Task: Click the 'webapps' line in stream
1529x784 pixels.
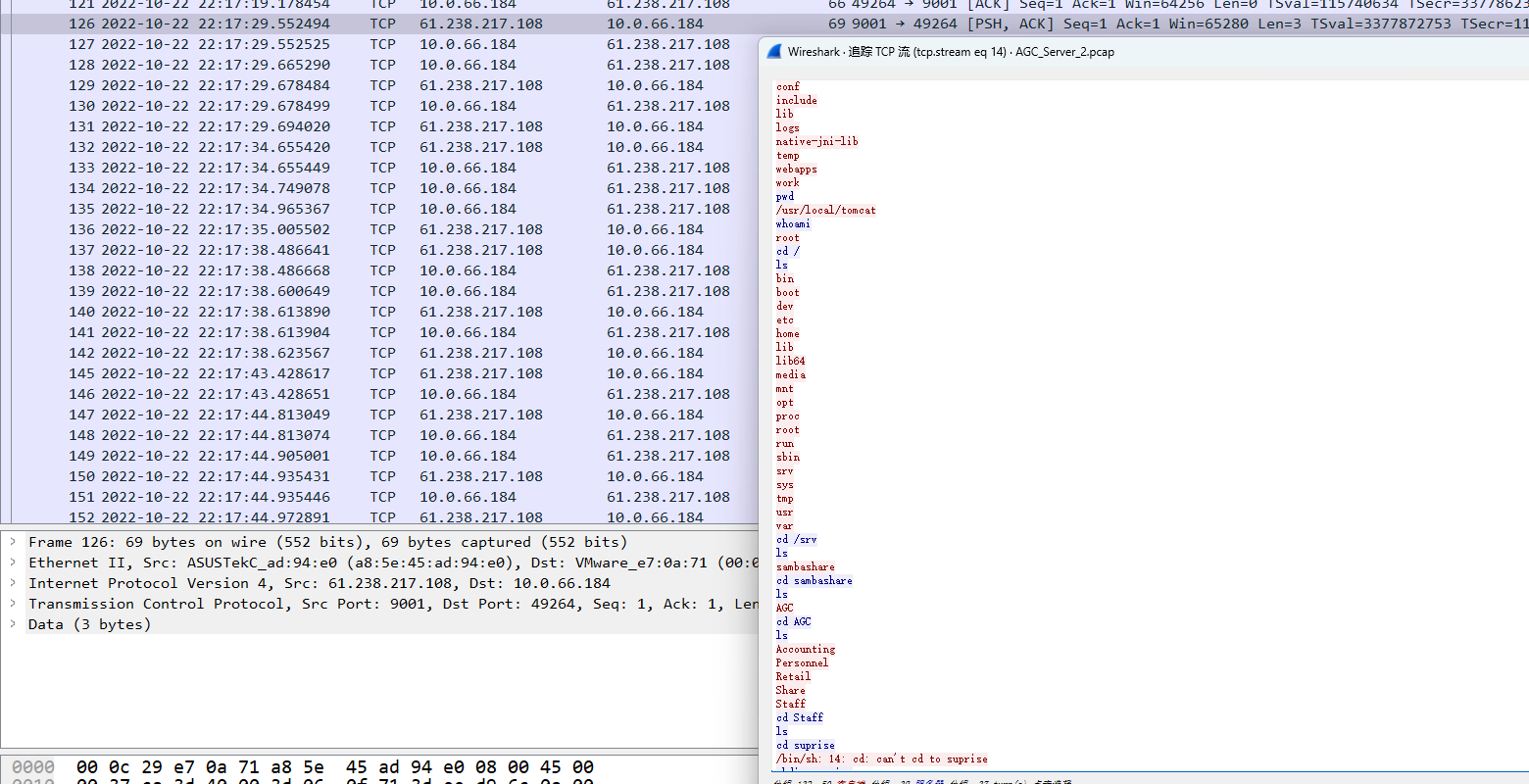Action: tap(797, 169)
